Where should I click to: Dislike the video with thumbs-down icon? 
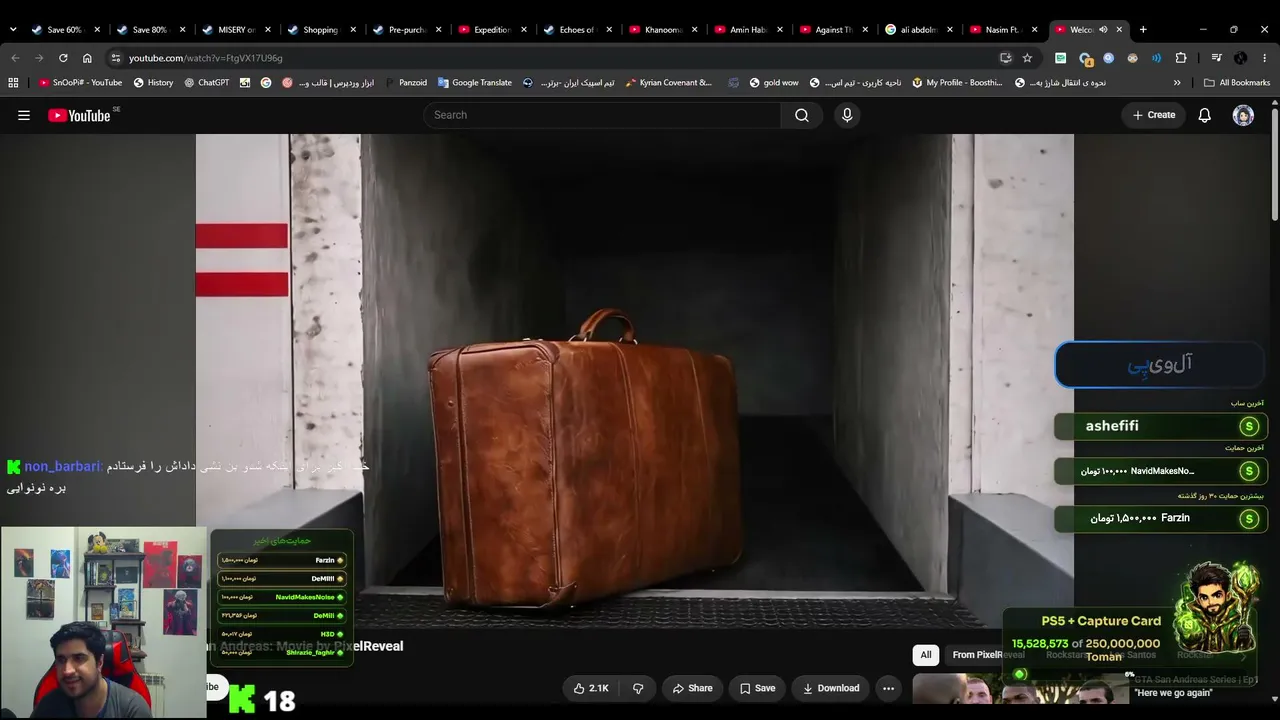pos(638,688)
